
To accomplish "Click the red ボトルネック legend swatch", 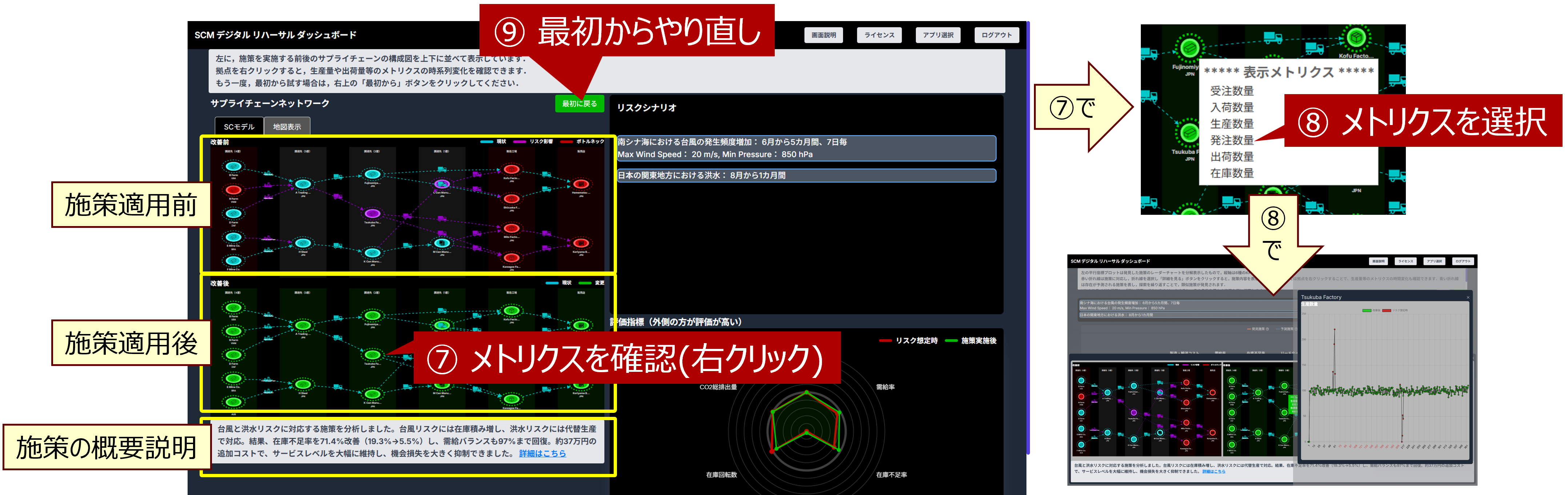I will pyautogui.click(x=566, y=142).
